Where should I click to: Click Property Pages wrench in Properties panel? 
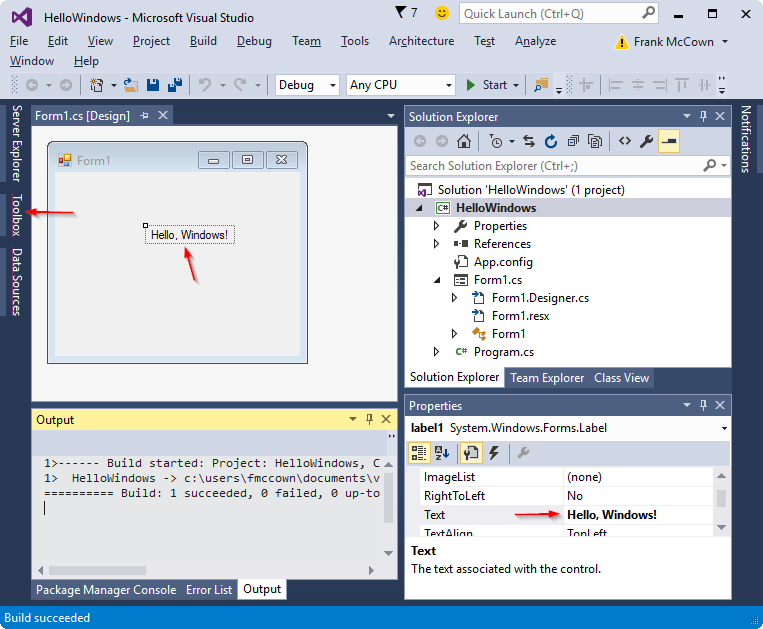click(524, 453)
